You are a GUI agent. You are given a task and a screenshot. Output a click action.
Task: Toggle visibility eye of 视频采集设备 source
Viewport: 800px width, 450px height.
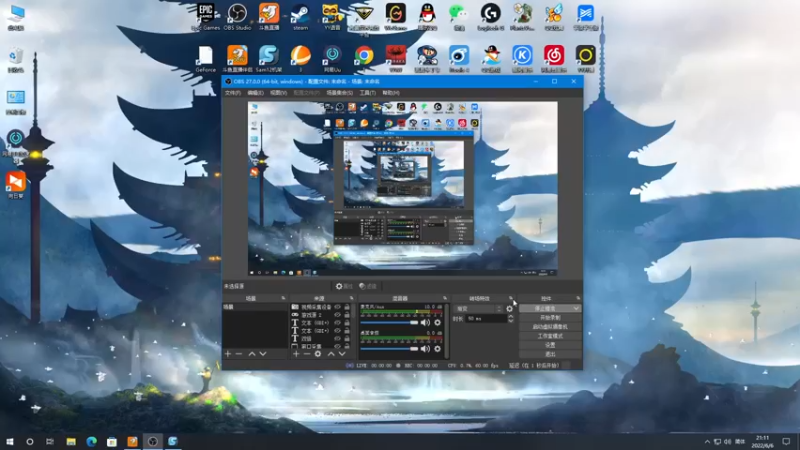click(x=337, y=307)
